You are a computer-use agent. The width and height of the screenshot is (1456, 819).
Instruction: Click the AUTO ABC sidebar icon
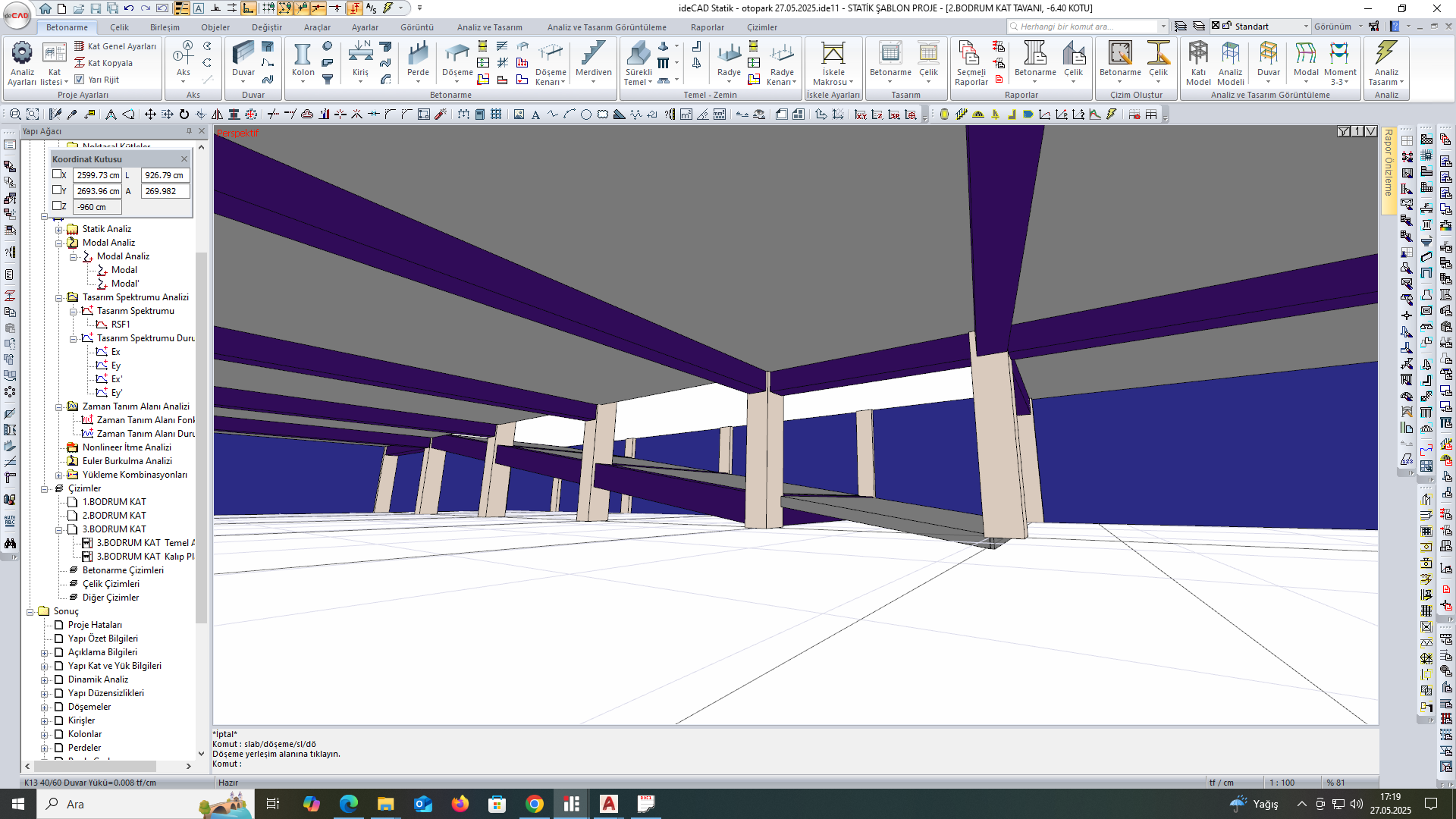pyautogui.click(x=10, y=521)
